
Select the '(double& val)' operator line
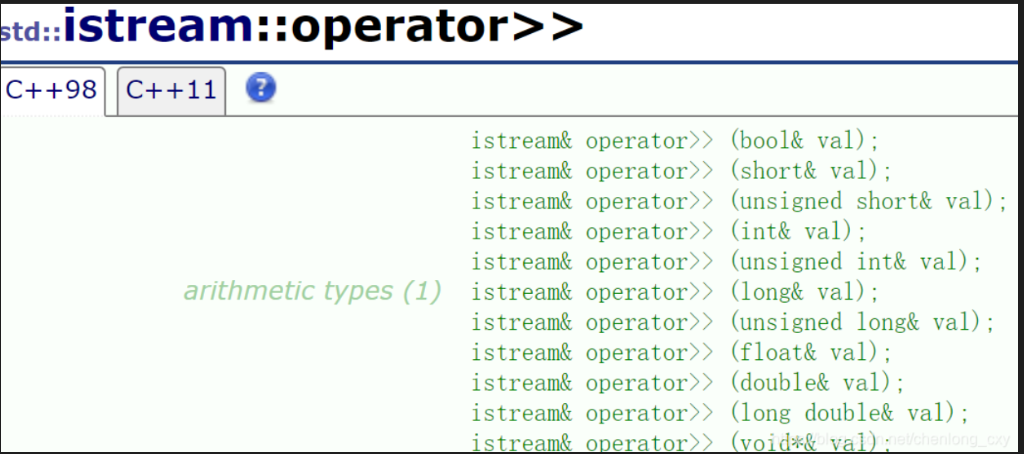tap(688, 383)
